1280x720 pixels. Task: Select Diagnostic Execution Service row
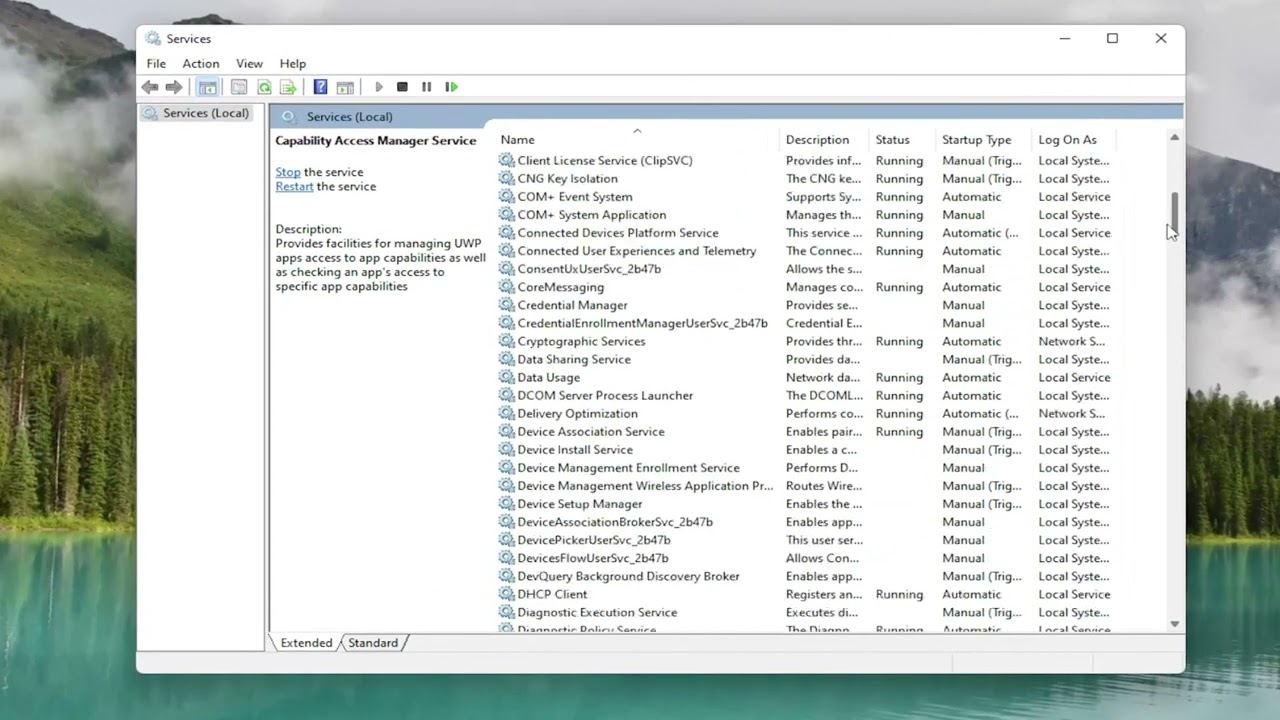point(805,612)
